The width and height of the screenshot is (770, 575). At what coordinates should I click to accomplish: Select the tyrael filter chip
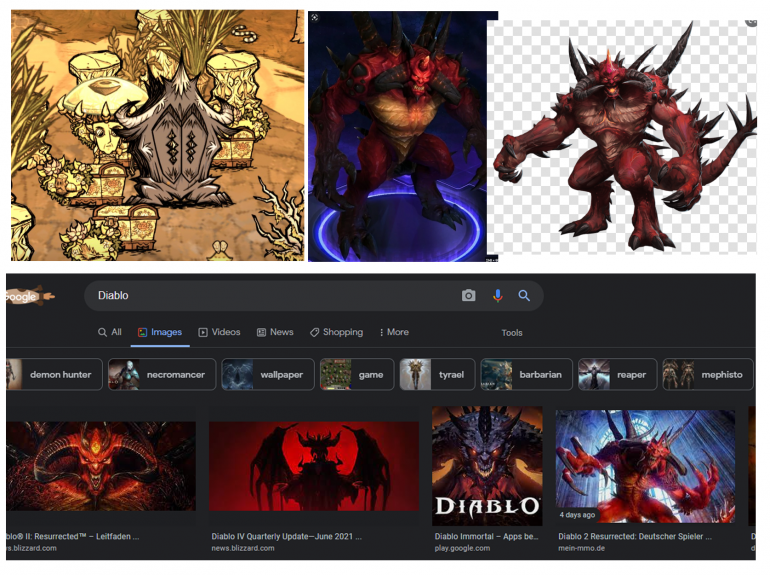point(438,375)
